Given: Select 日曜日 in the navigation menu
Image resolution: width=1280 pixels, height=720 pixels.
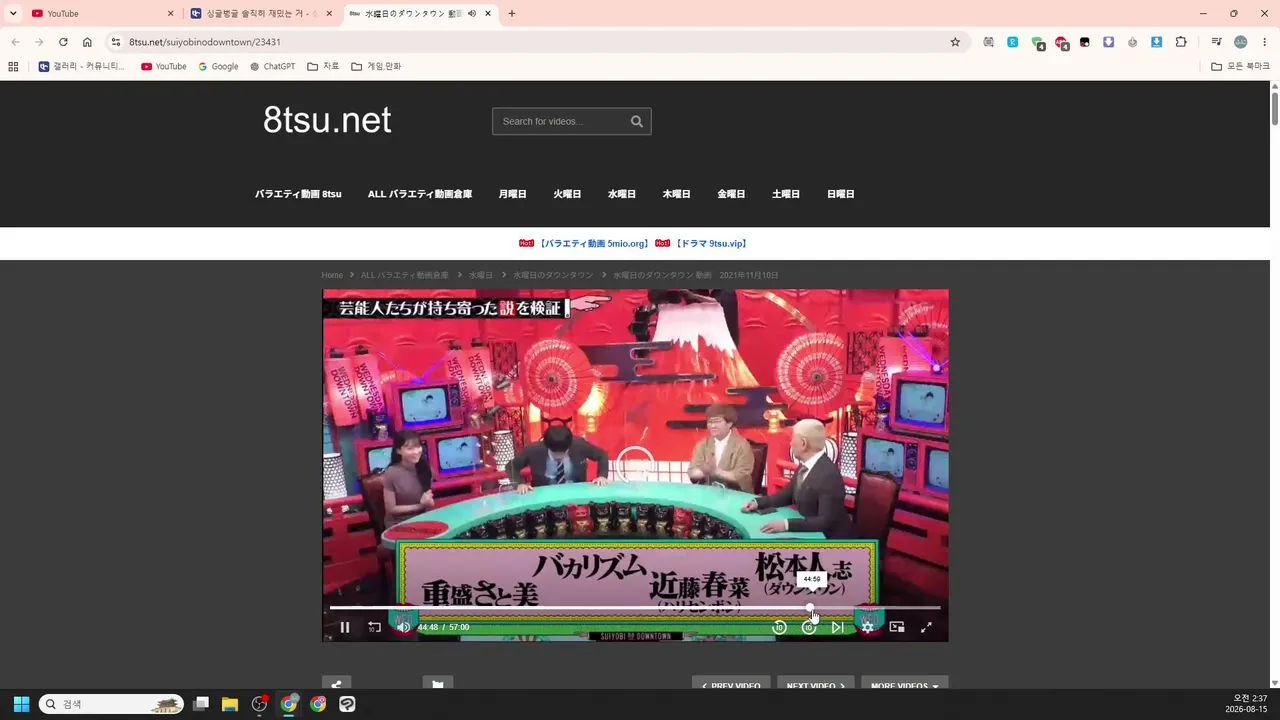Looking at the screenshot, I should click(841, 194).
